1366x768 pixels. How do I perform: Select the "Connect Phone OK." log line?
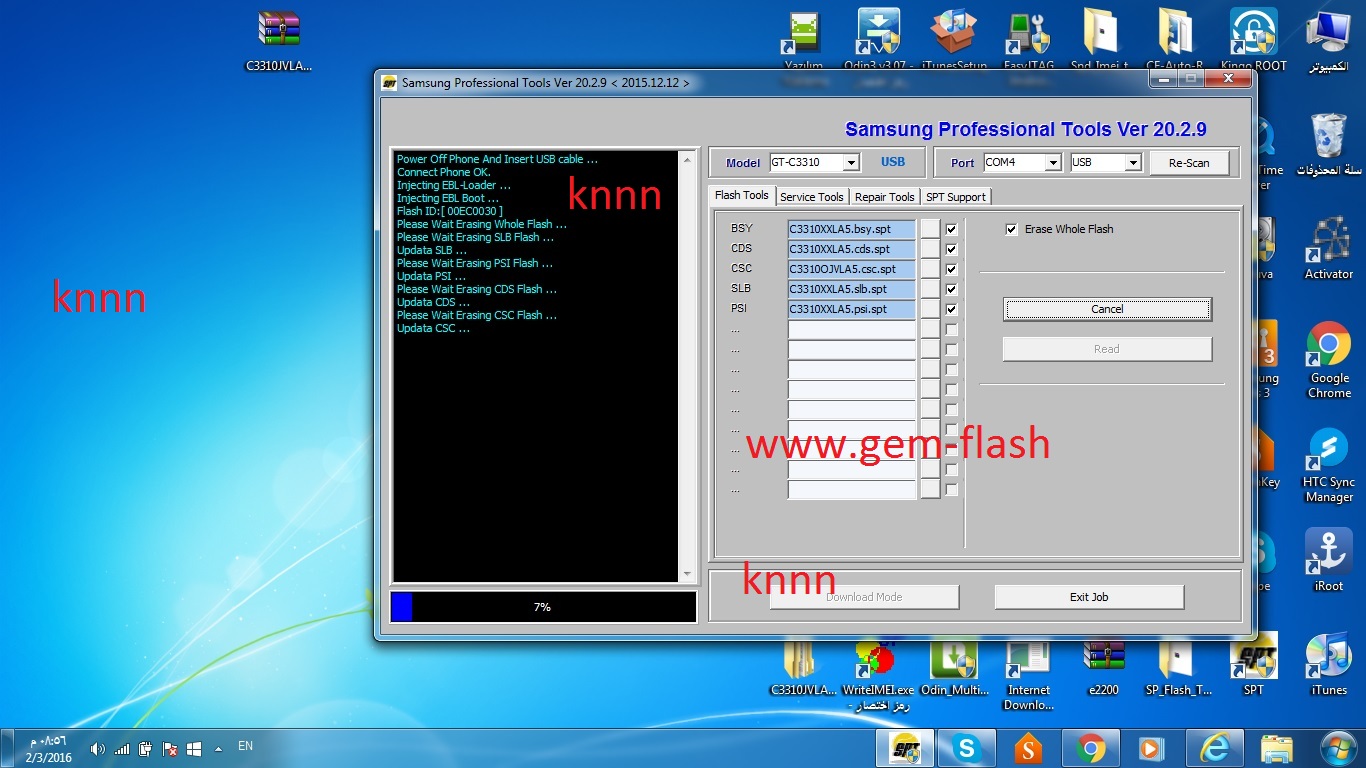(444, 172)
